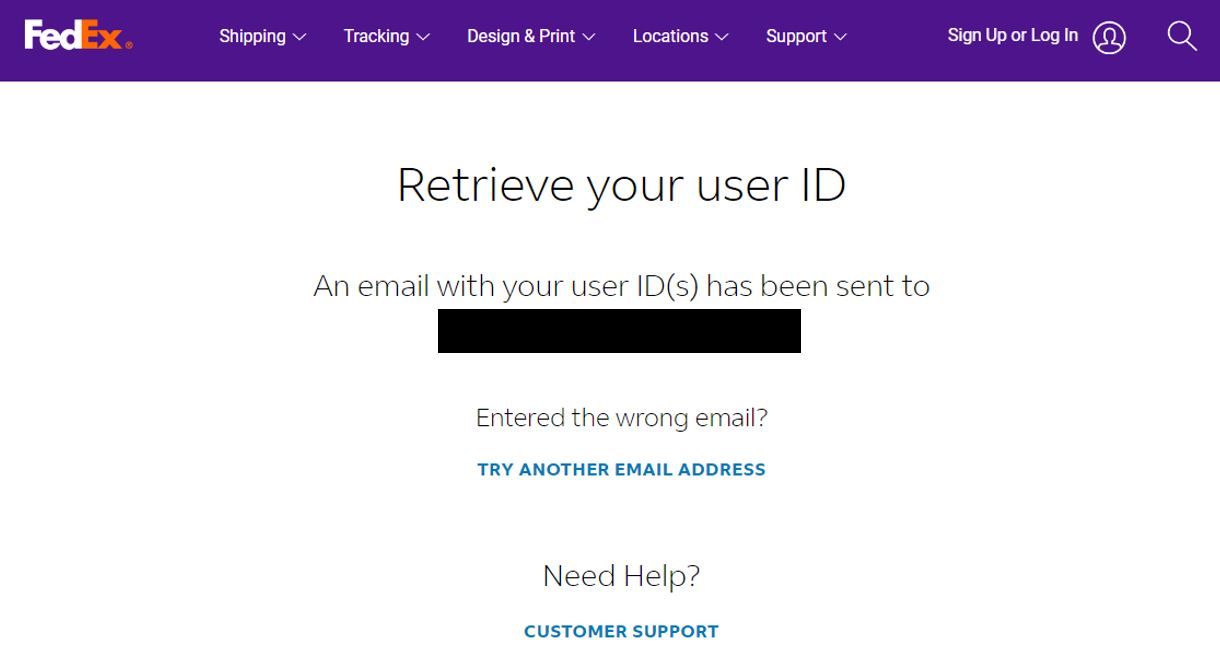Click the Retrieve your user ID heading
Viewport: 1220px width, 672px height.
click(622, 185)
